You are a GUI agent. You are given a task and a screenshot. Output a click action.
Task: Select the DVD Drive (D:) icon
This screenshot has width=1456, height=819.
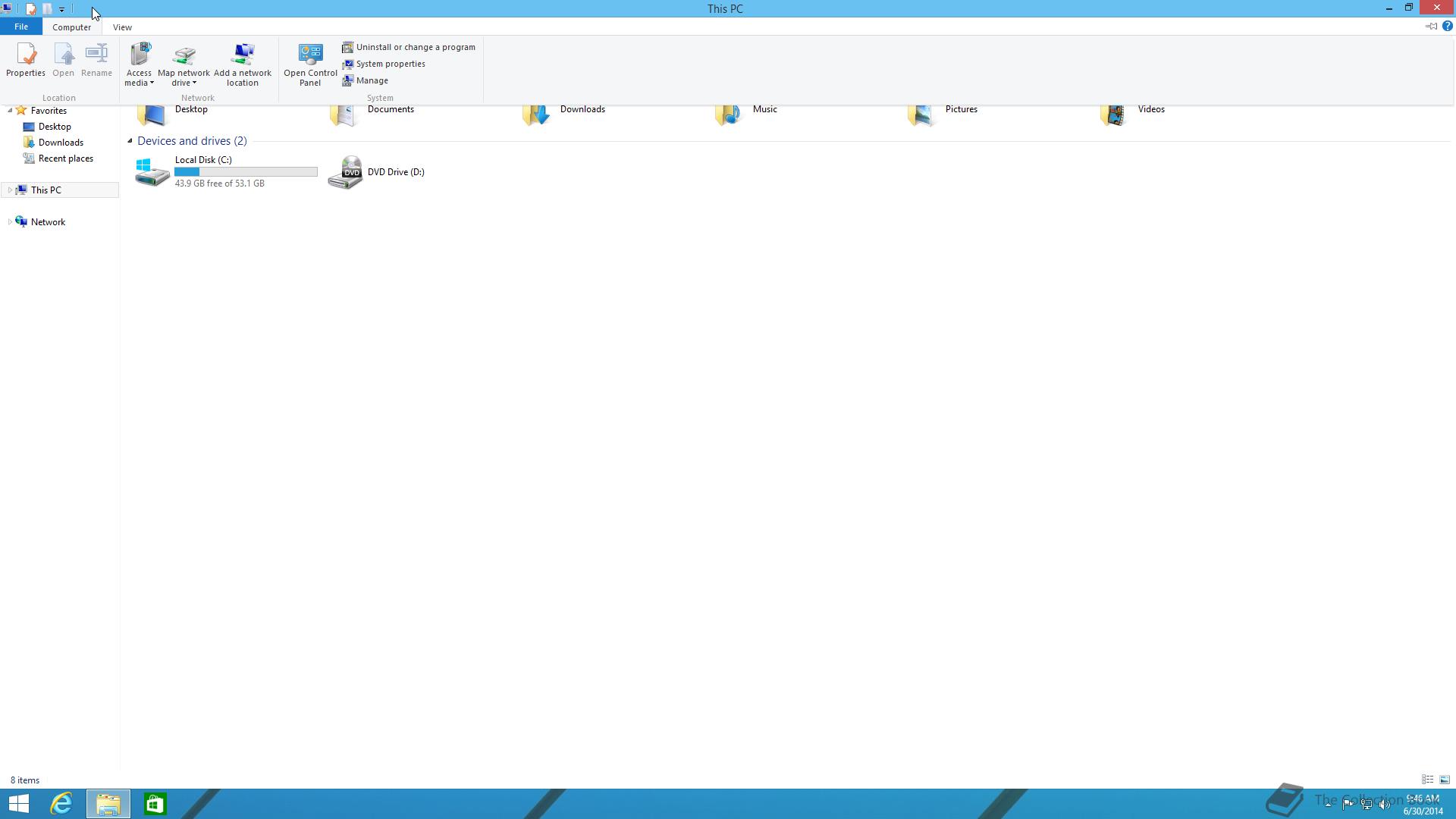tap(345, 172)
